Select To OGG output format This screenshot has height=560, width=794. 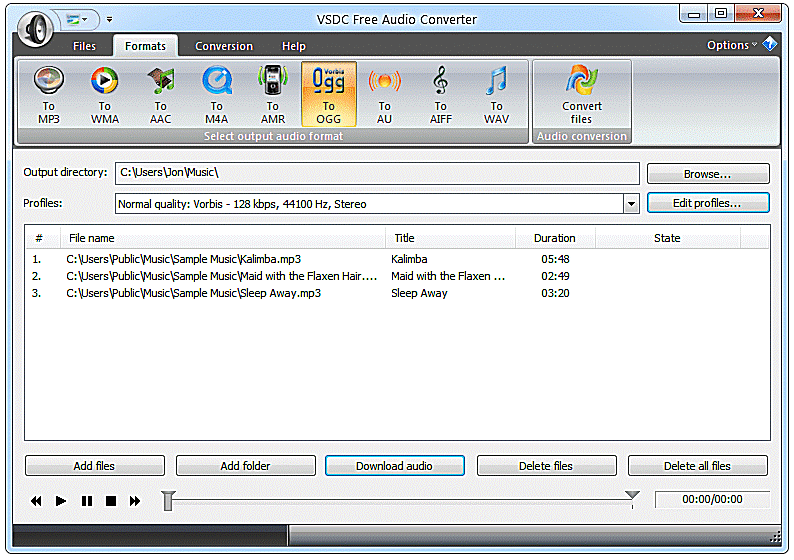tap(329, 95)
